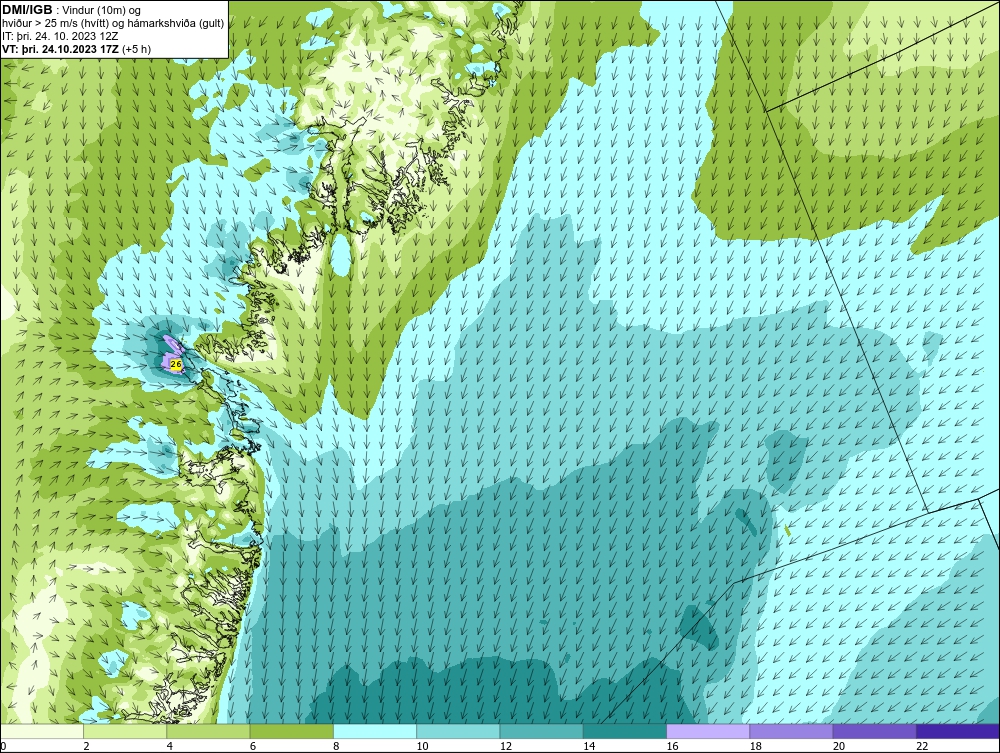
Task: Click the legend tick label '0'
Action: pos(3,747)
